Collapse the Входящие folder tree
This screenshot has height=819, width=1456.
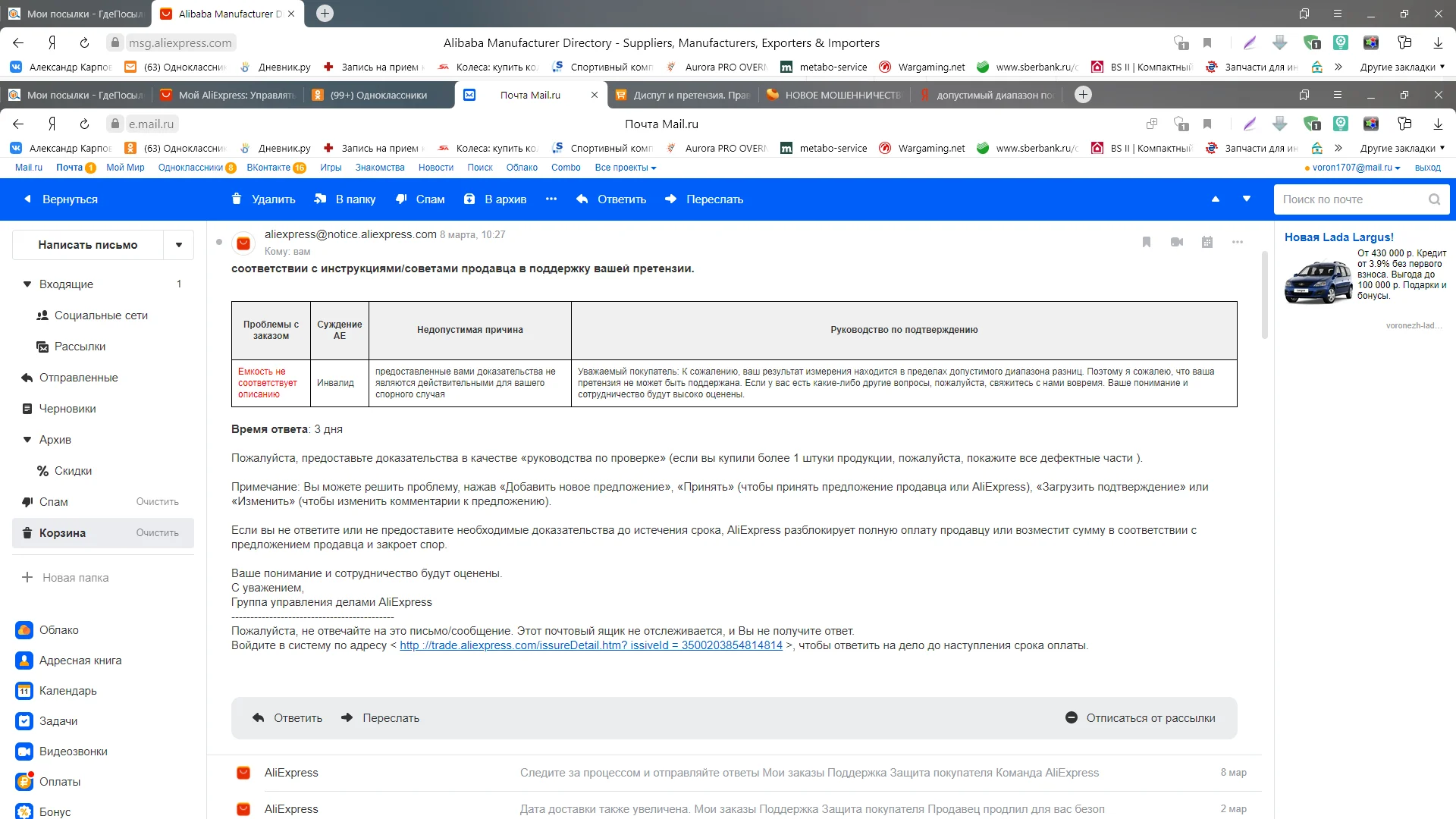[27, 284]
